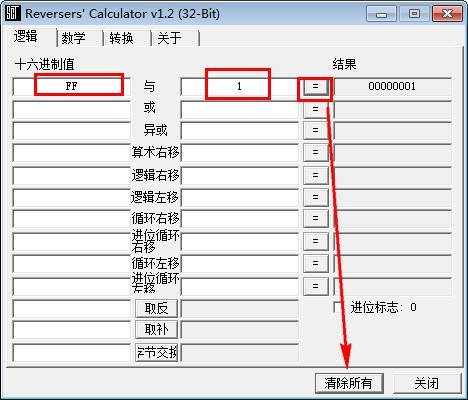Minimize the Reversers' Calculator window
This screenshot has height=400, width=468.
coord(381,14)
